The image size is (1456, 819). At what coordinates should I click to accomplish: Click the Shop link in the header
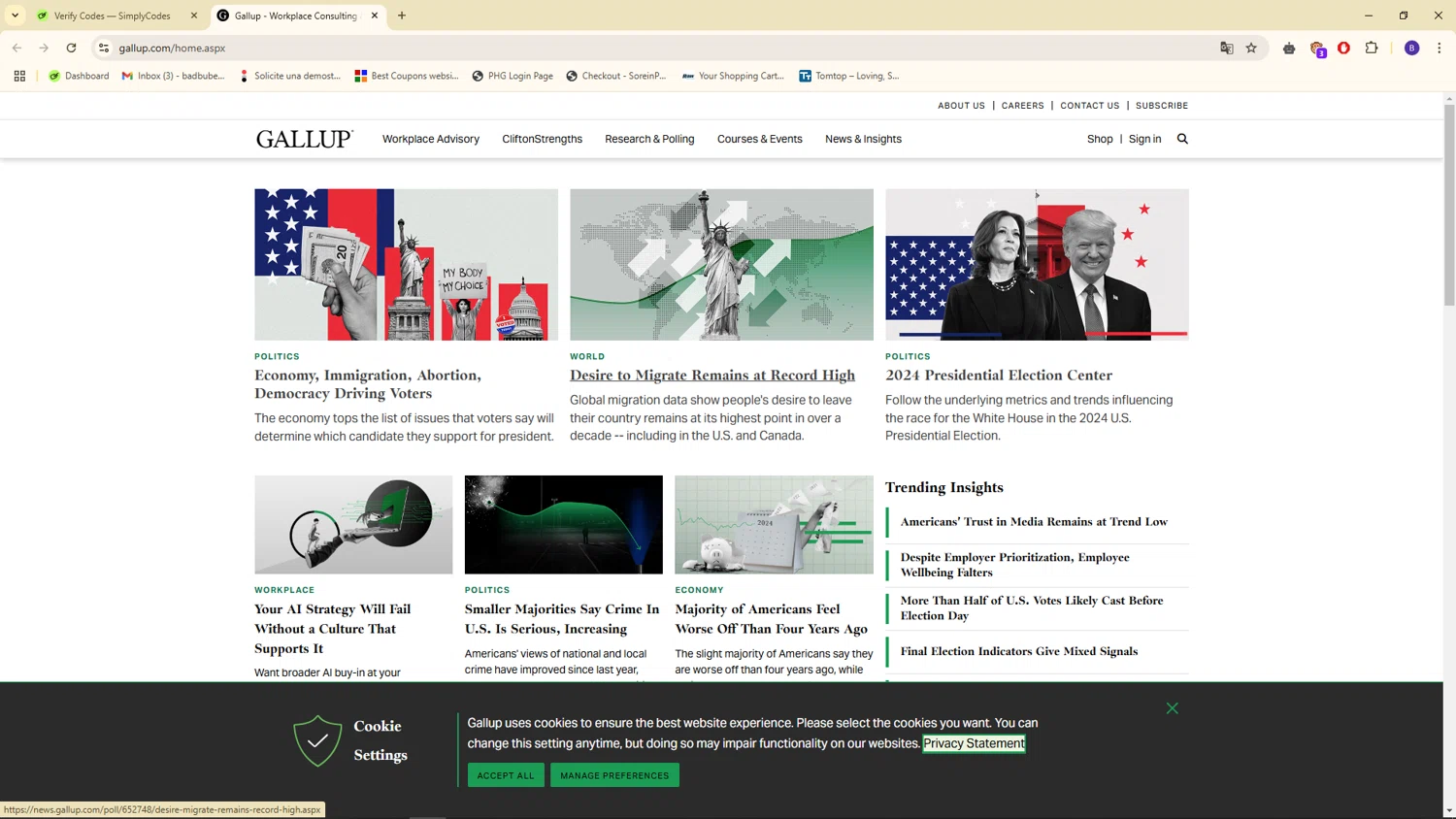click(x=1100, y=139)
